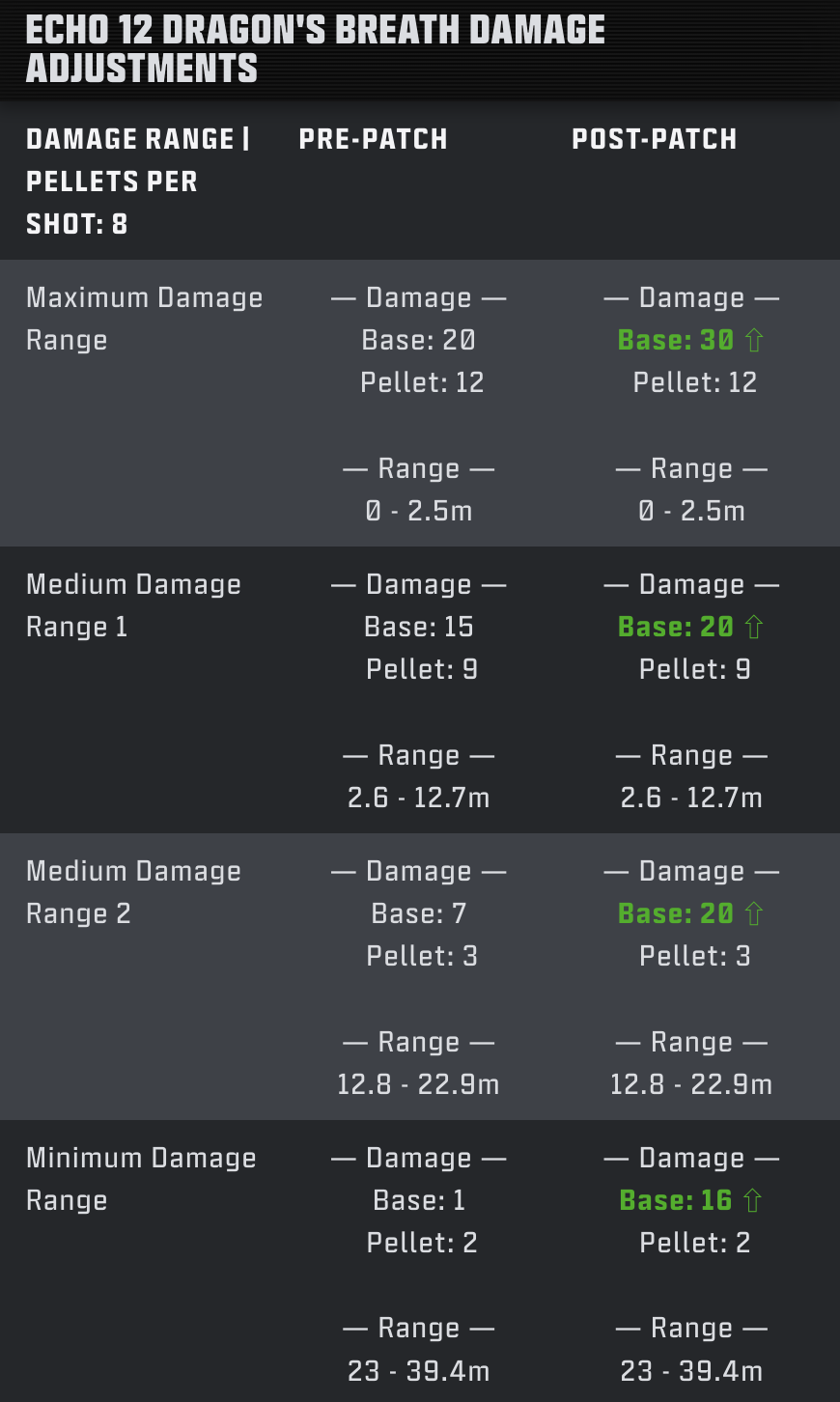840x1402 pixels.
Task: Click the green up arrow beside Base: 16
Action: [x=753, y=1200]
